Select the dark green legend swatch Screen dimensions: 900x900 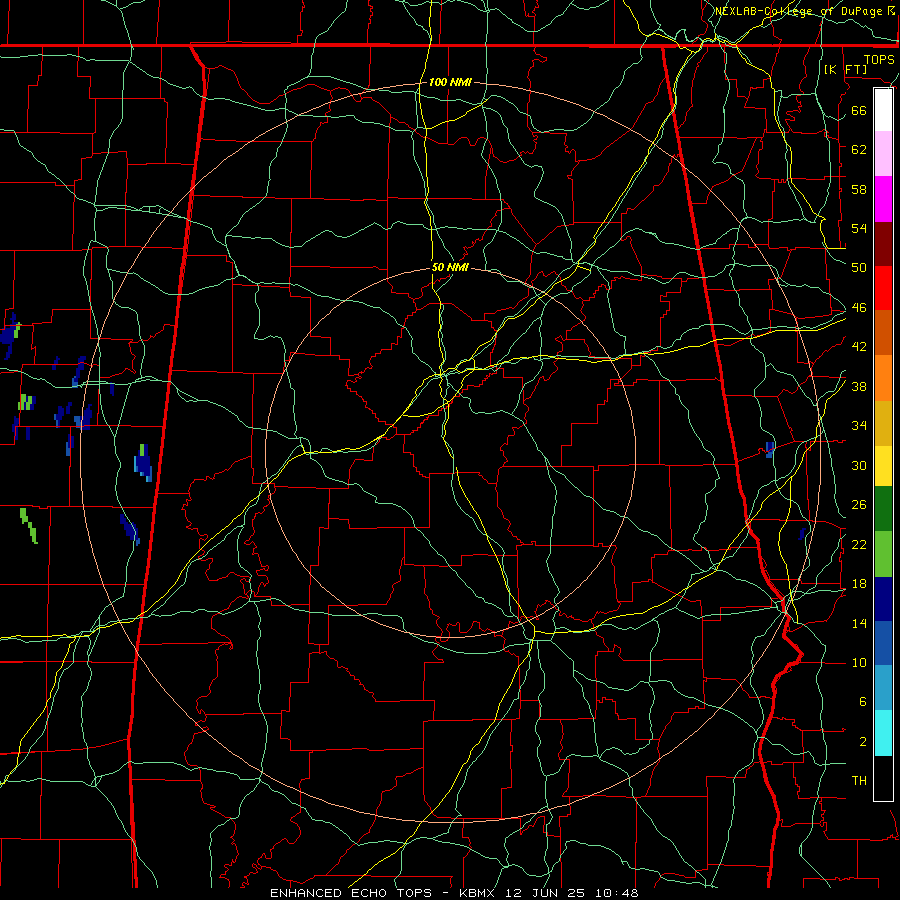point(883,509)
